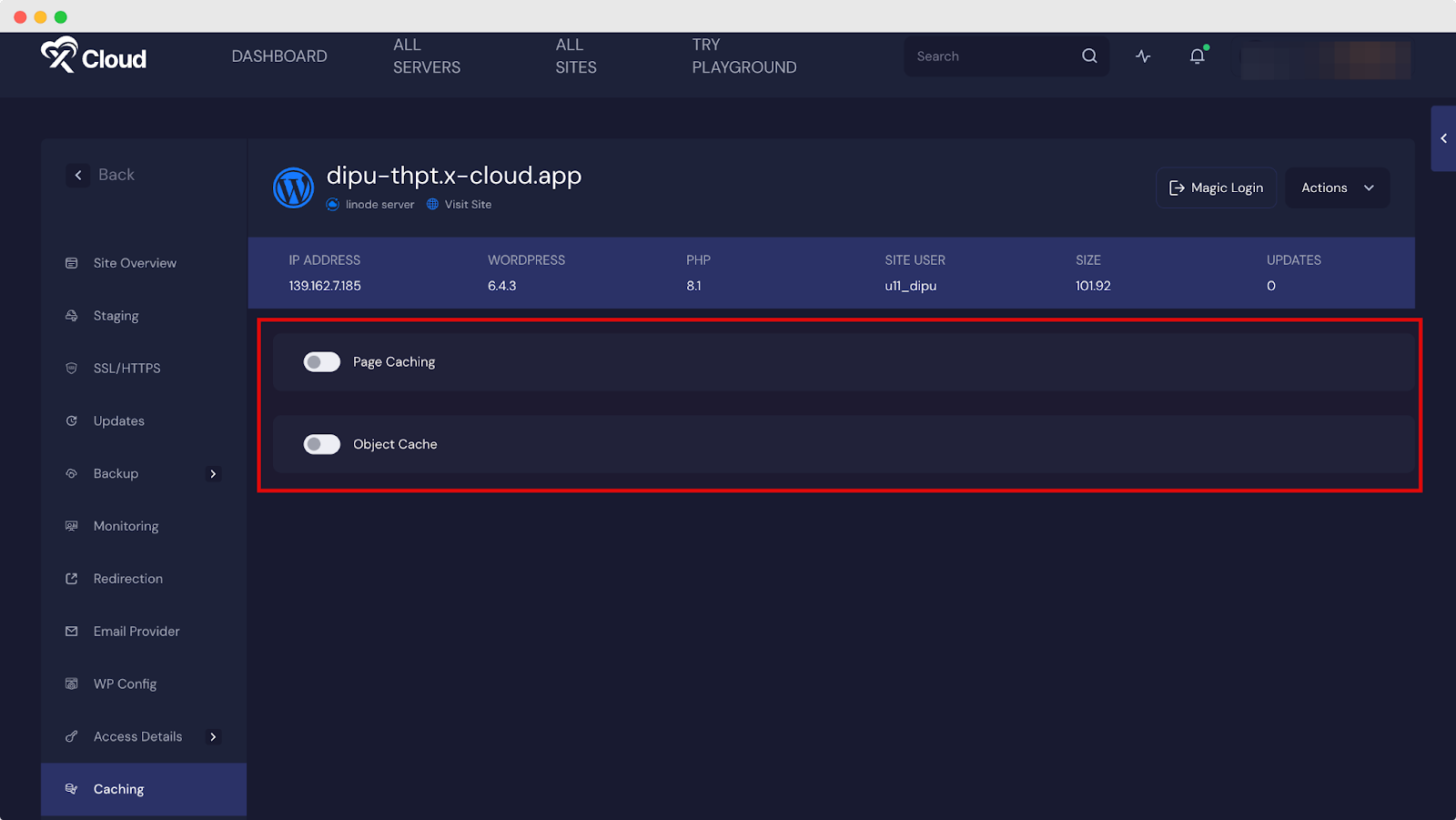Go to ALL SERVERS in navigation

pos(426,56)
